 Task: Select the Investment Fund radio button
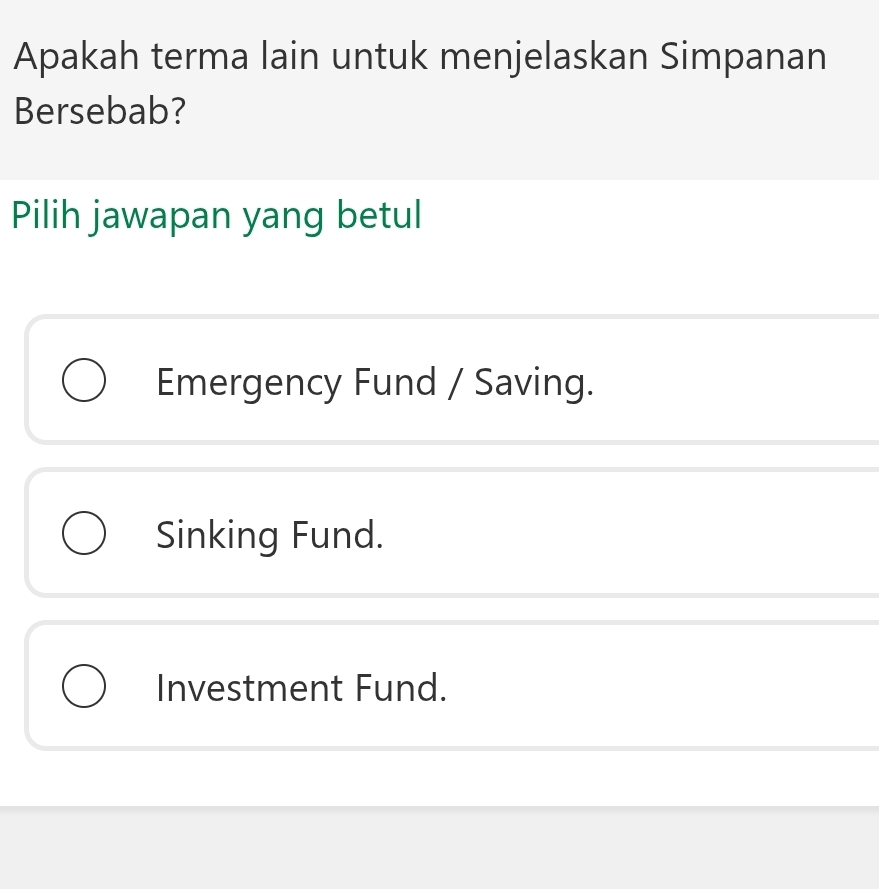(x=83, y=688)
